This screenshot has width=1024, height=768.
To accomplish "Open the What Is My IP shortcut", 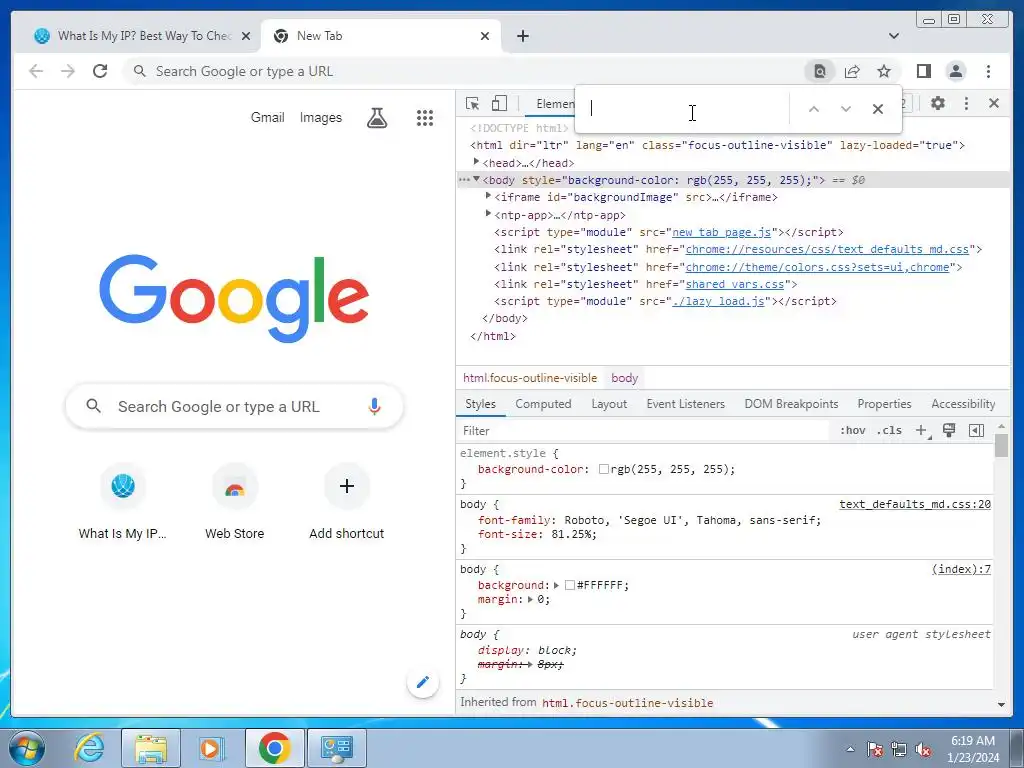I will 123,502.
